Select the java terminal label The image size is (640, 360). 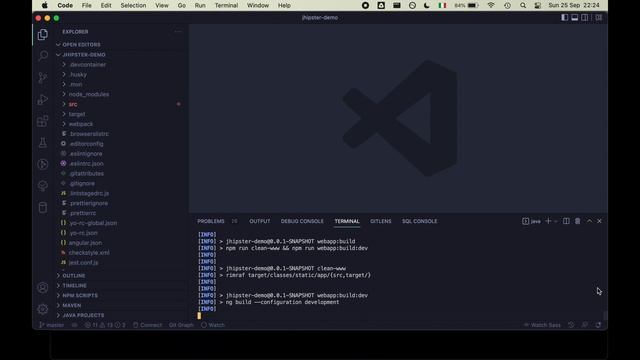(531, 221)
